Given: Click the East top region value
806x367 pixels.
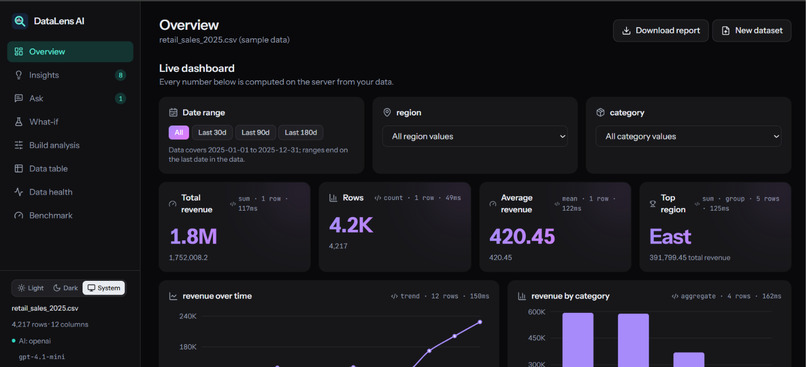Looking at the screenshot, I should tap(670, 236).
